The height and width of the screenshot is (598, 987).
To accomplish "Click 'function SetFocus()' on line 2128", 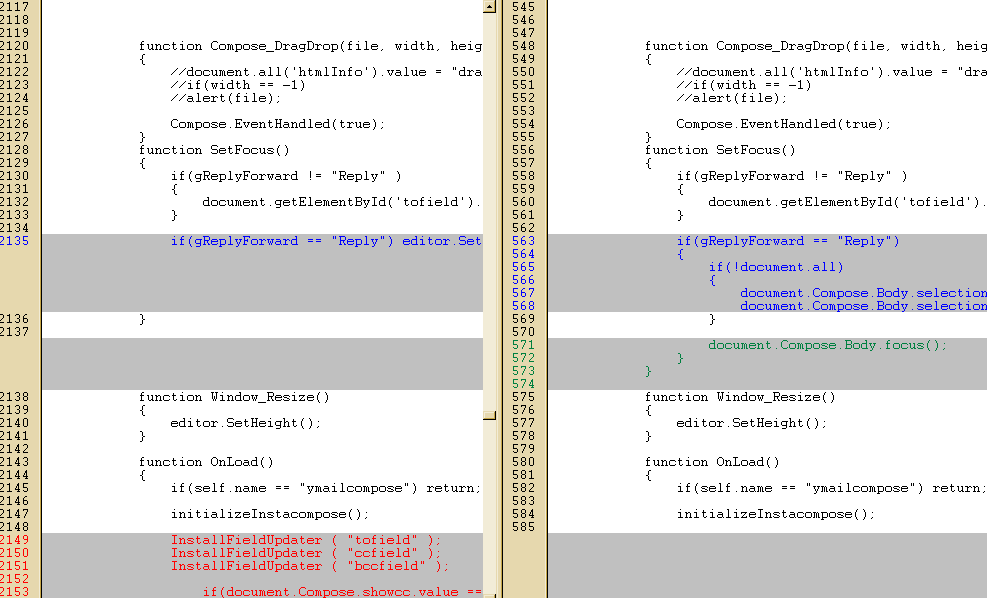I will click(214, 150).
